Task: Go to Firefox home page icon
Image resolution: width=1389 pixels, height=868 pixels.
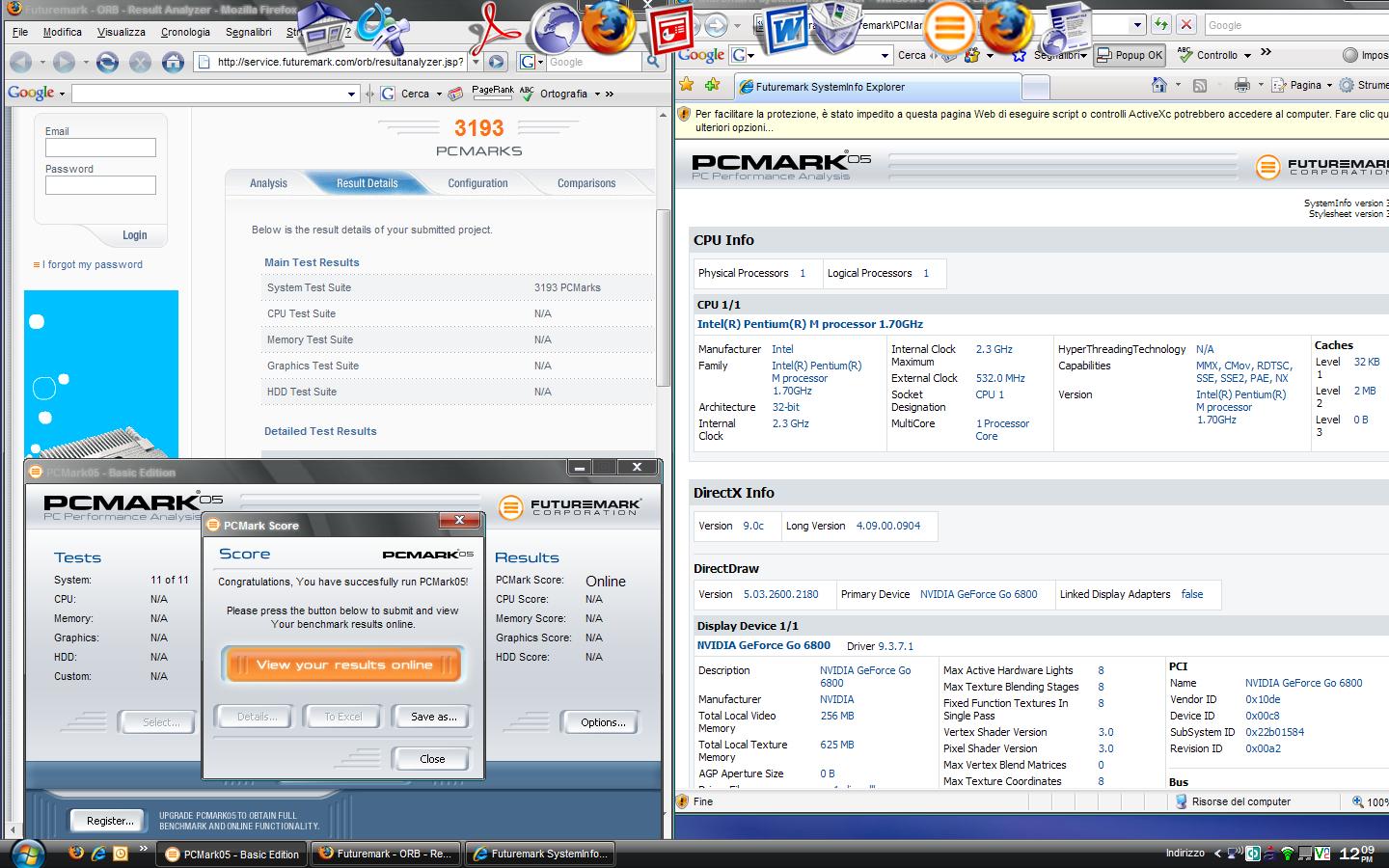Action: (173, 63)
